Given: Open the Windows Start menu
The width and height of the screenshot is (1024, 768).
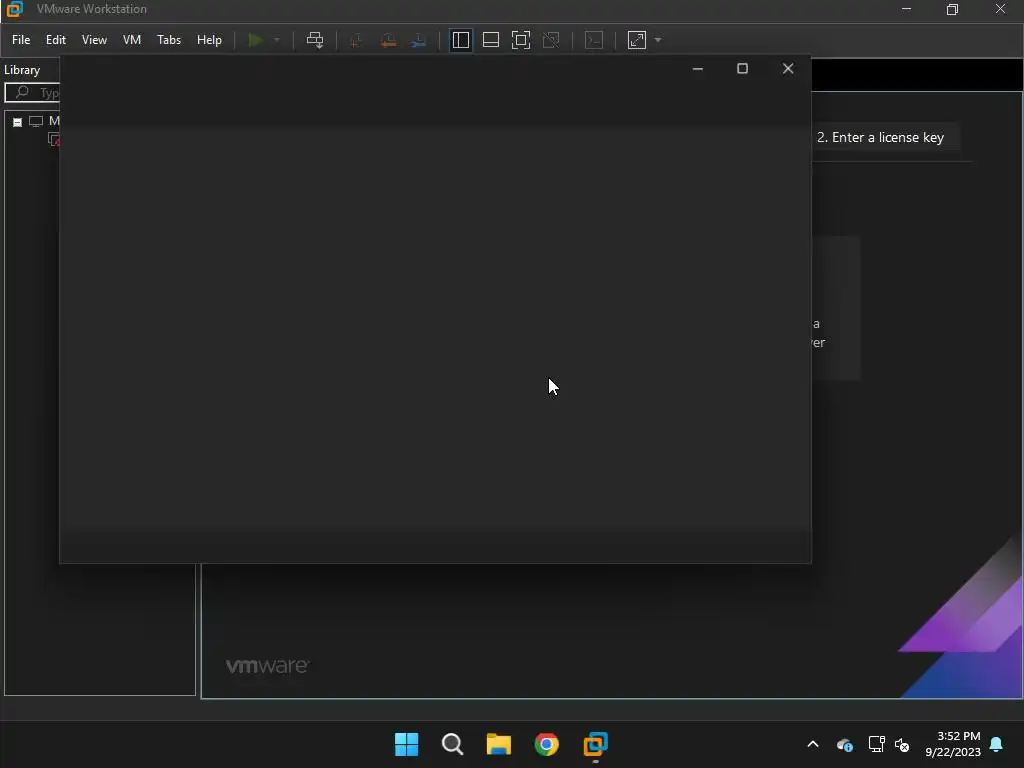Looking at the screenshot, I should click(x=406, y=744).
